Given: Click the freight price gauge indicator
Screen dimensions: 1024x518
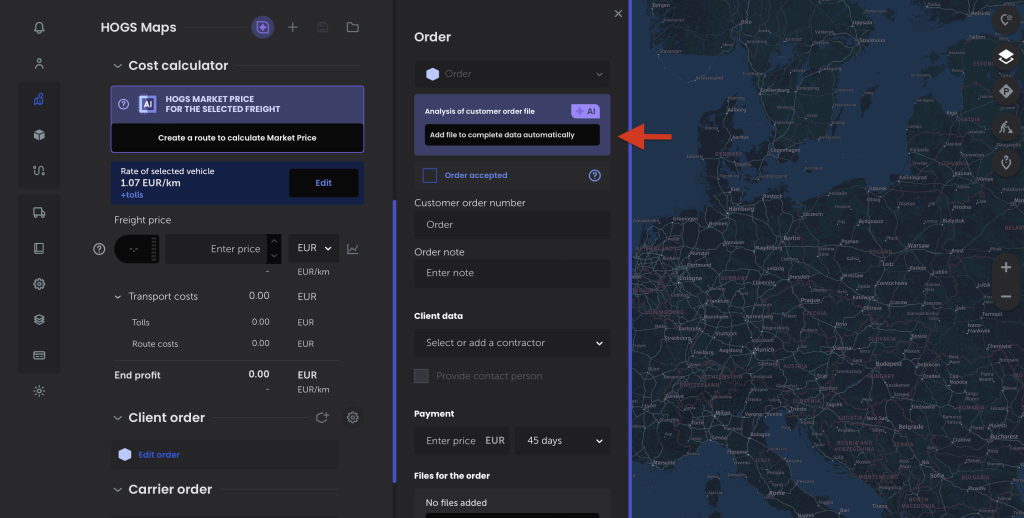Looking at the screenshot, I should (136, 249).
